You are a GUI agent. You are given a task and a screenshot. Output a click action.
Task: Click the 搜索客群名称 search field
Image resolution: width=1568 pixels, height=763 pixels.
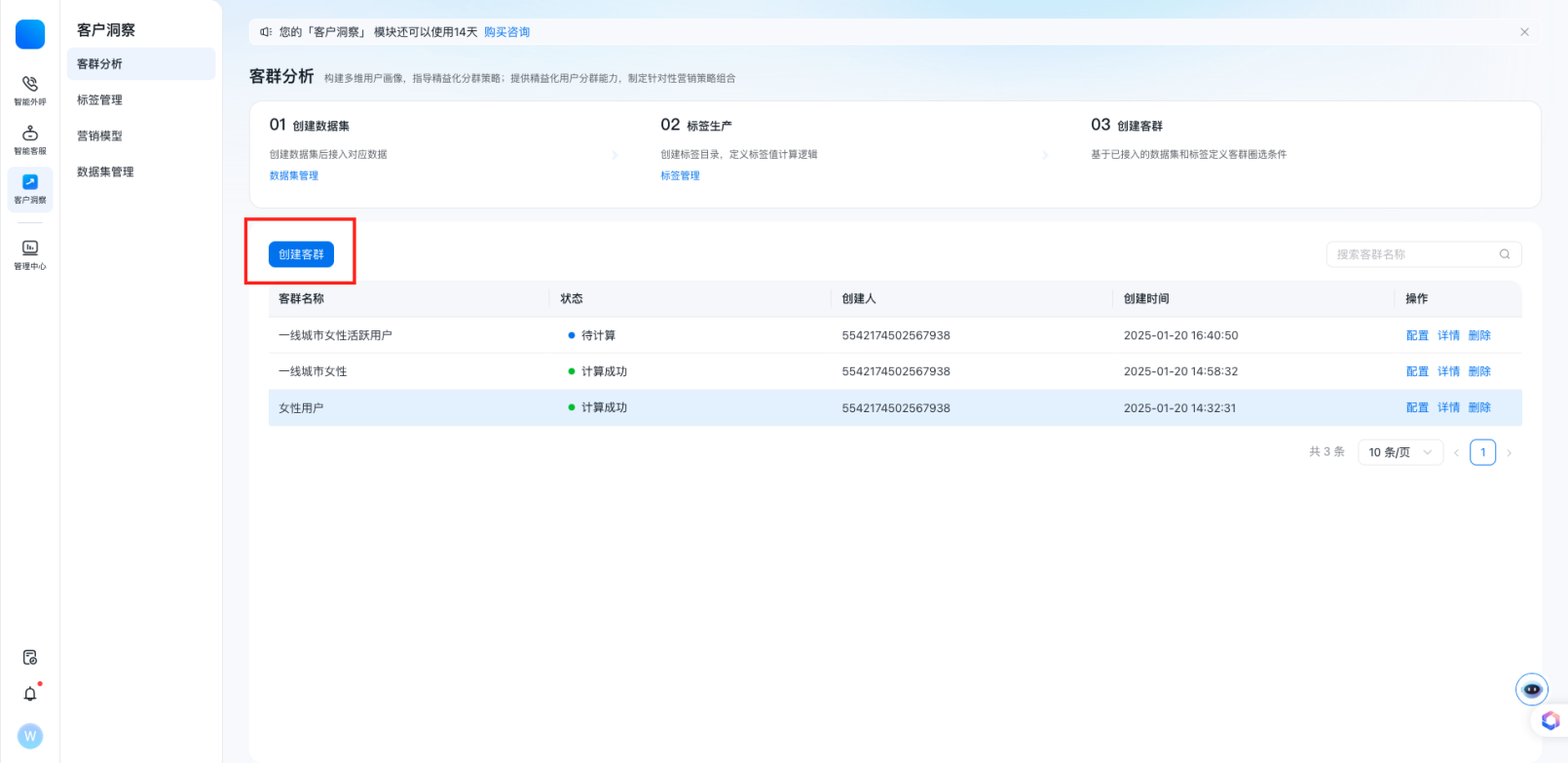1412,254
